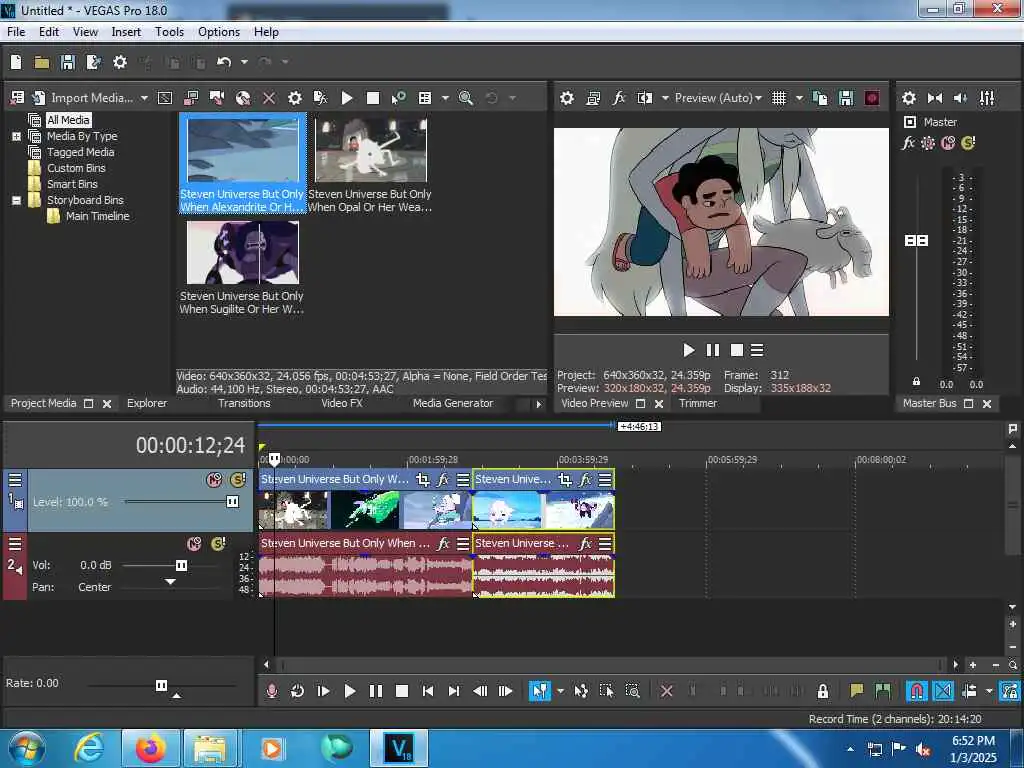The height and width of the screenshot is (768, 1024).
Task: Mute audio track 2
Action: (194, 544)
